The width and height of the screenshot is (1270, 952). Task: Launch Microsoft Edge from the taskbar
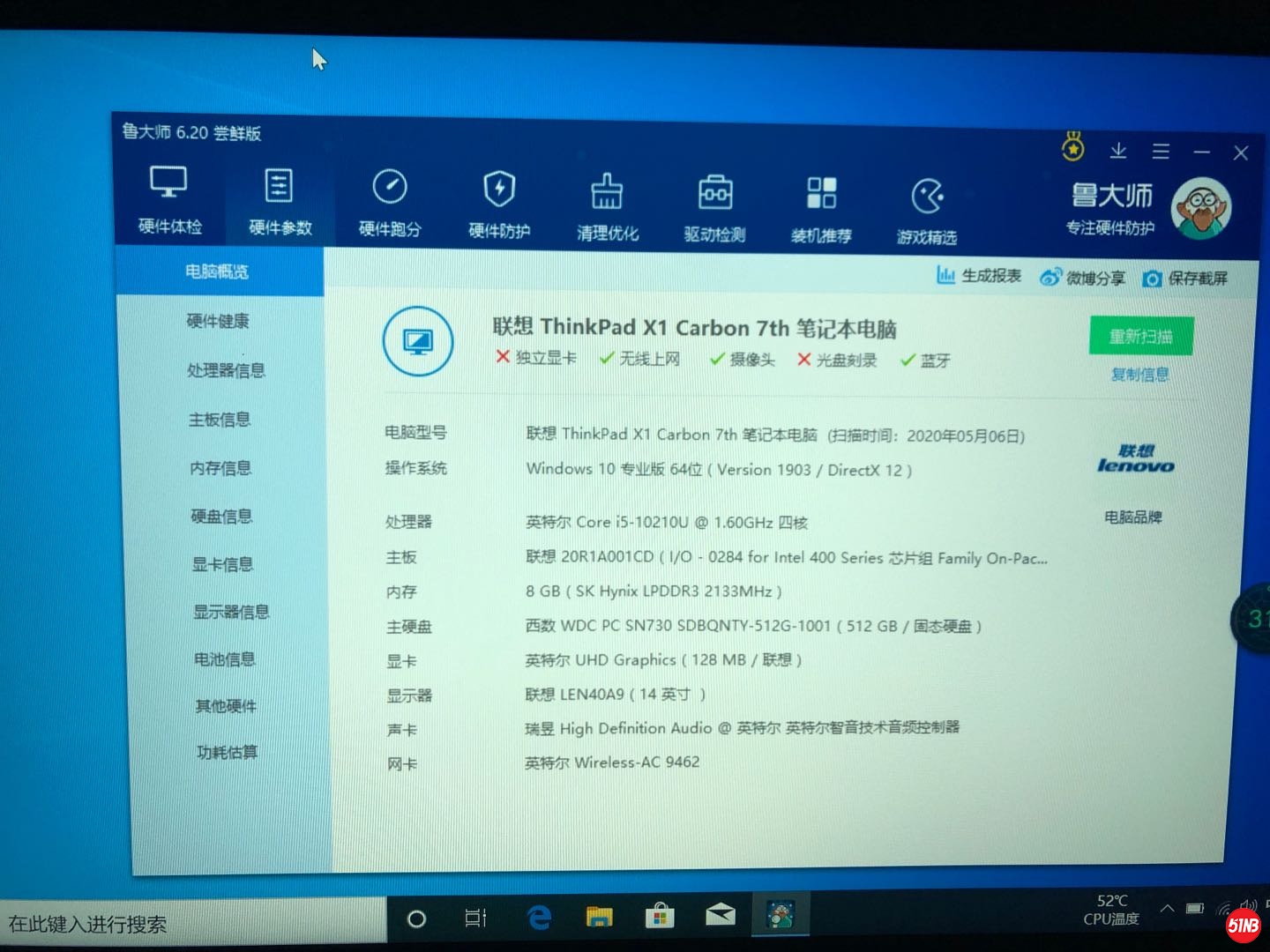[x=539, y=918]
